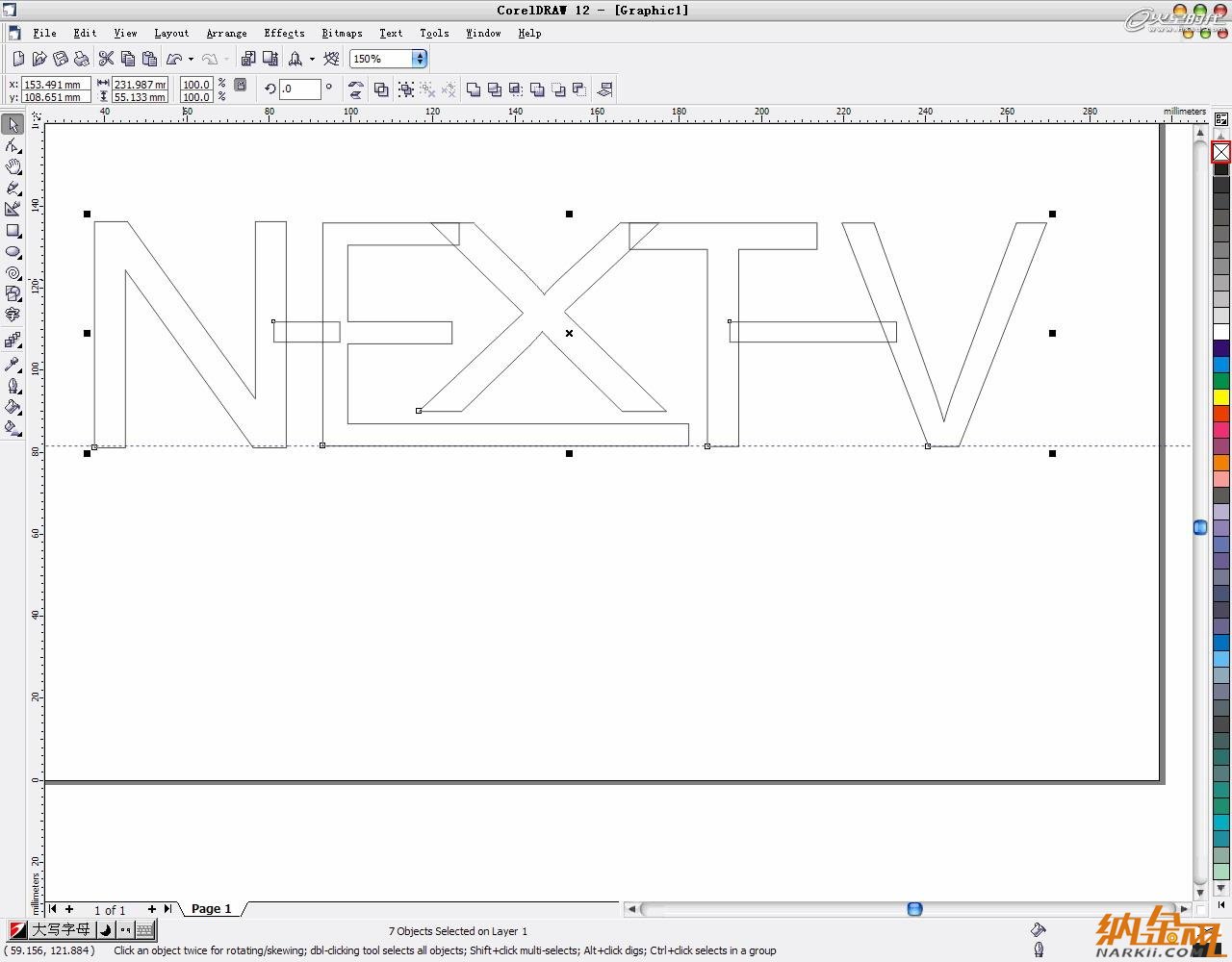Click the Open file icon
Viewport: 1232px width, 962px height.
pos(39,59)
